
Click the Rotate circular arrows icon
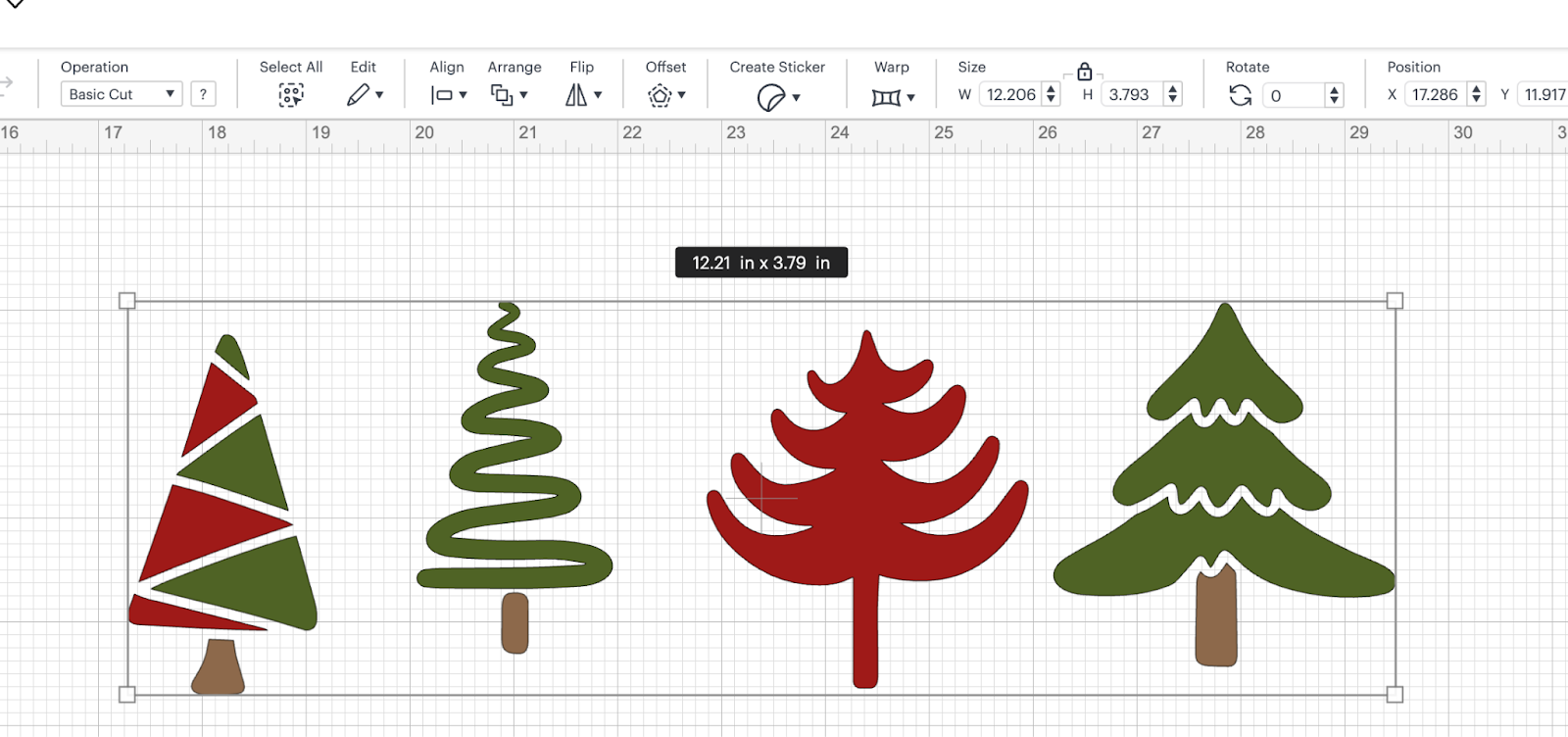click(x=1240, y=95)
